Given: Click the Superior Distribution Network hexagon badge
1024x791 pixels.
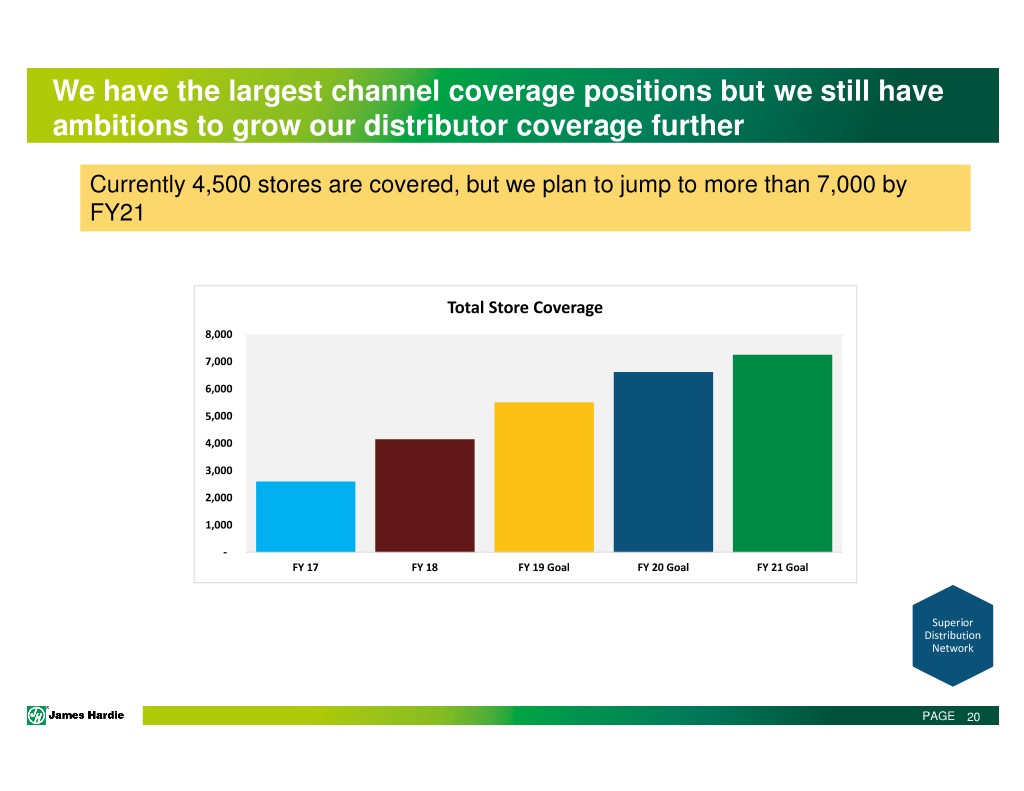Looking at the screenshot, I should point(952,636).
